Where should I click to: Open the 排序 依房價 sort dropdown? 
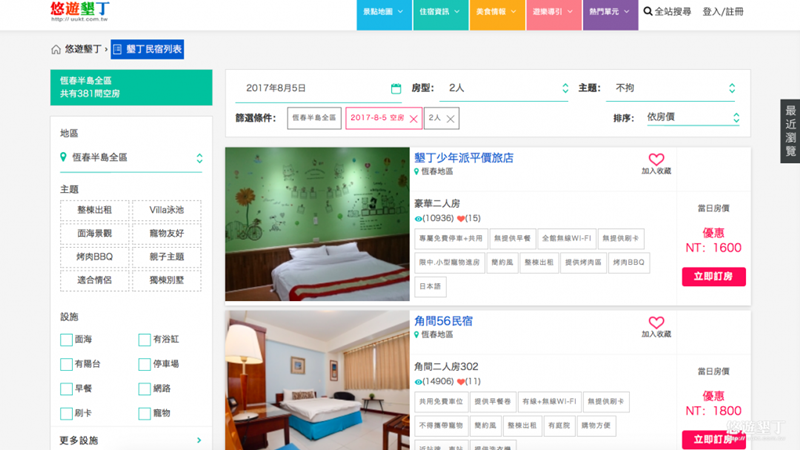click(x=692, y=118)
